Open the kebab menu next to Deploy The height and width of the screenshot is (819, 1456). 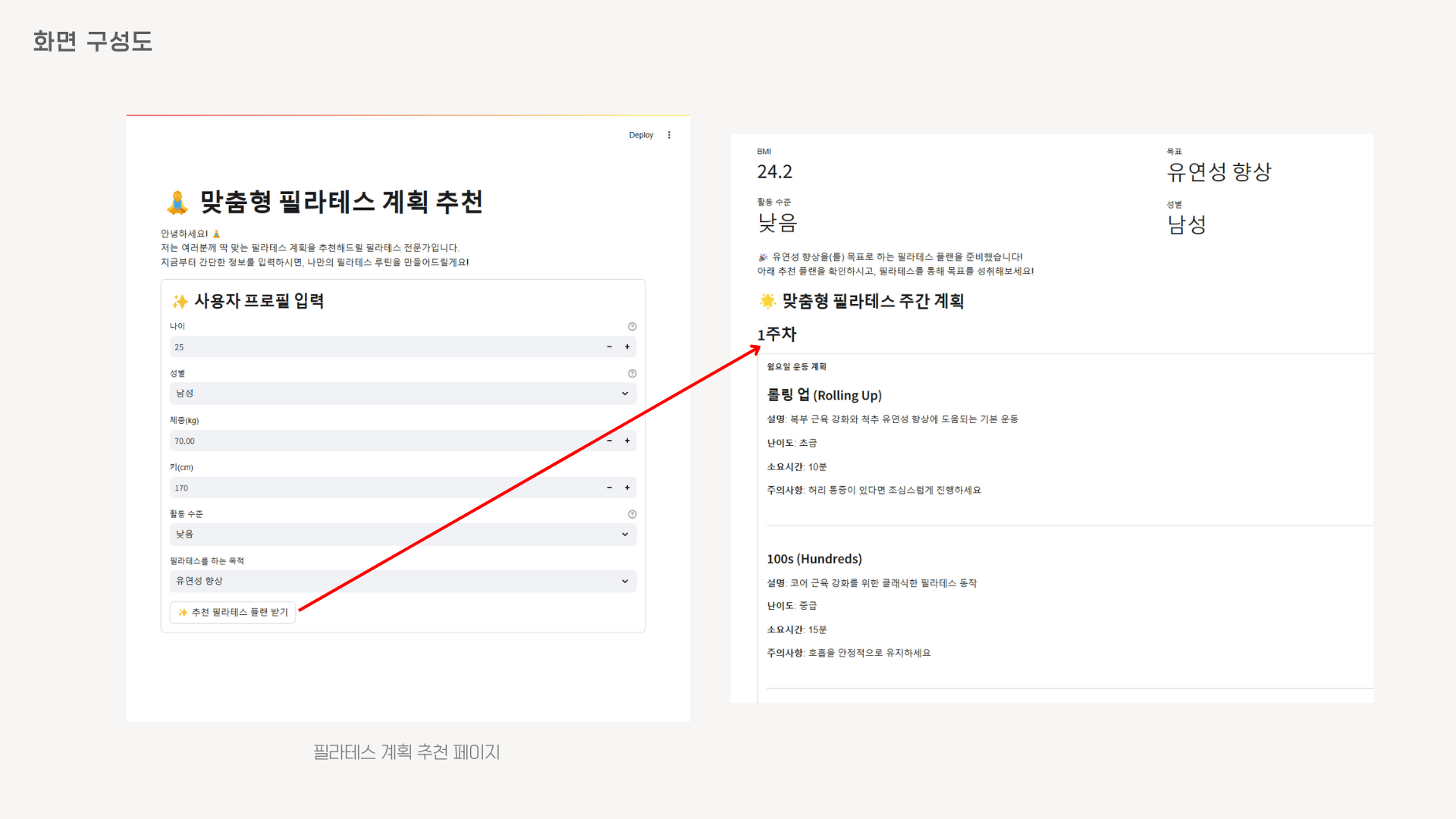click(669, 135)
